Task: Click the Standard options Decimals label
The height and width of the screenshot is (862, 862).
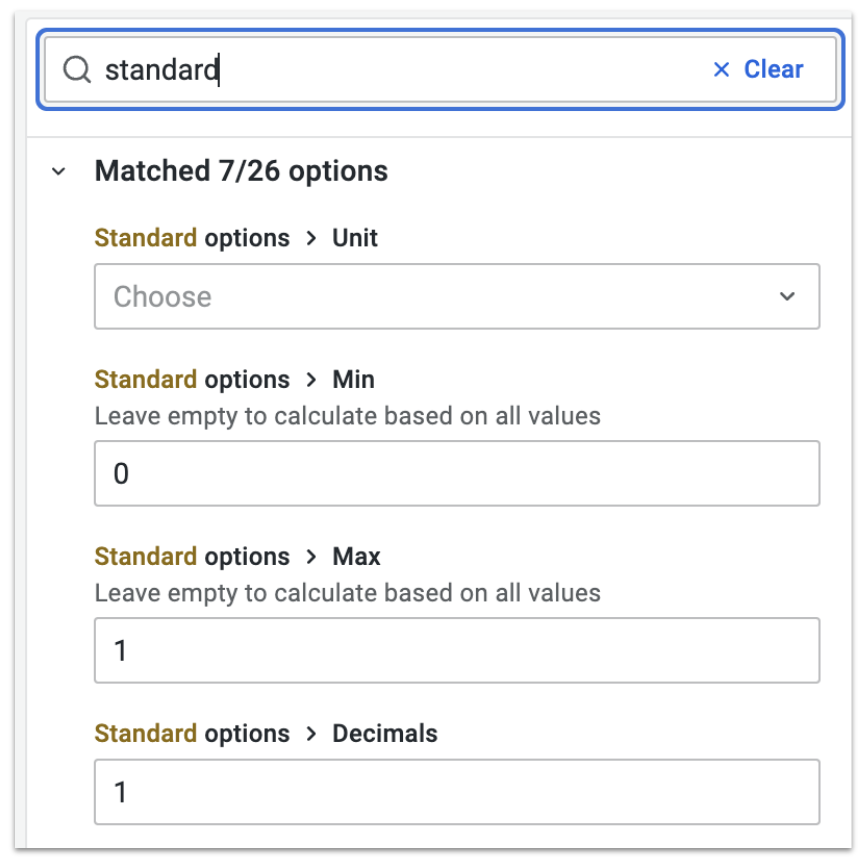Action: (x=266, y=734)
